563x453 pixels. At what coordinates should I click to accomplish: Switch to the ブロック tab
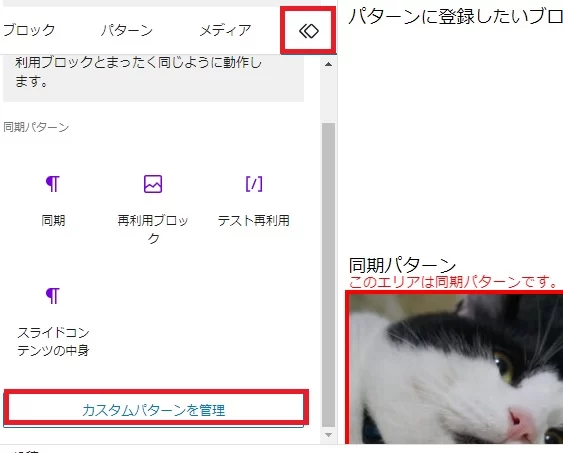coord(29,30)
